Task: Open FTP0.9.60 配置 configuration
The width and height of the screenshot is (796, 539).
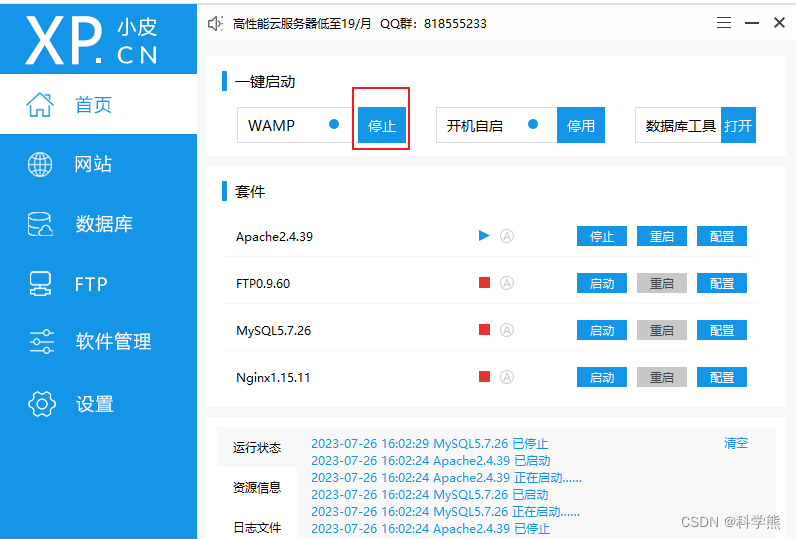Action: [x=721, y=283]
